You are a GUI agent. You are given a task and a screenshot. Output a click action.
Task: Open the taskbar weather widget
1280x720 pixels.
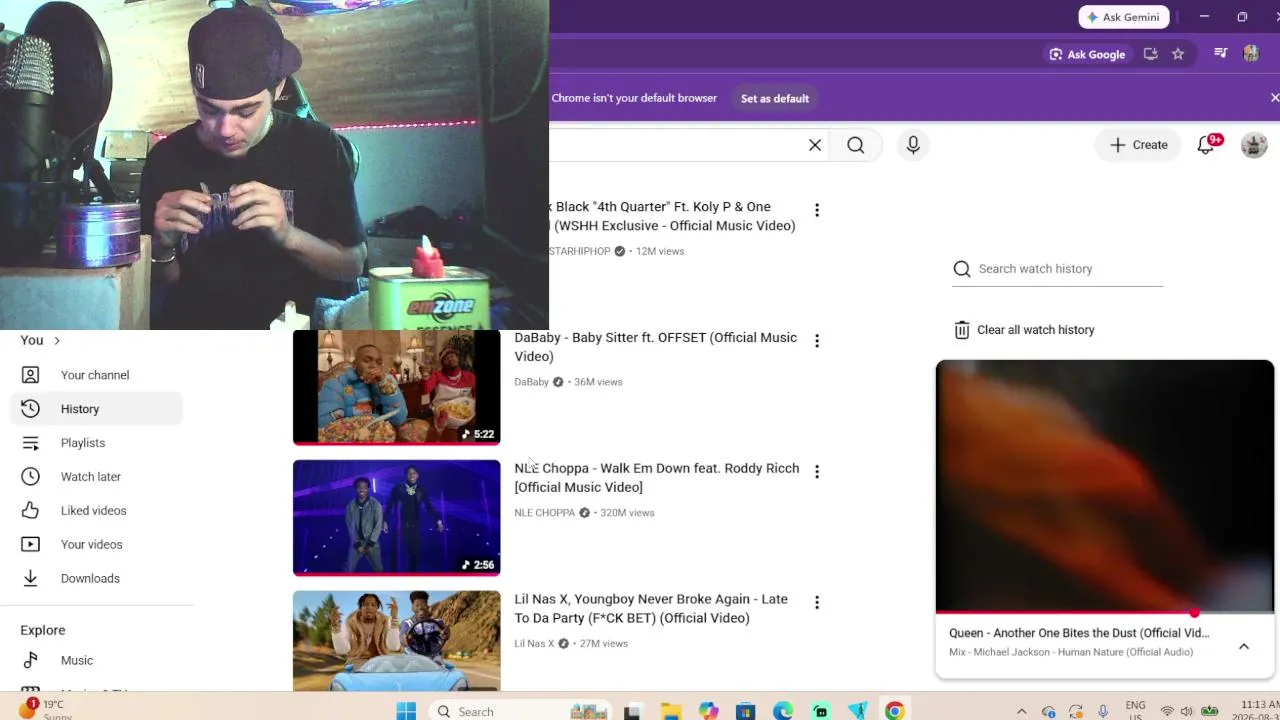coord(45,709)
